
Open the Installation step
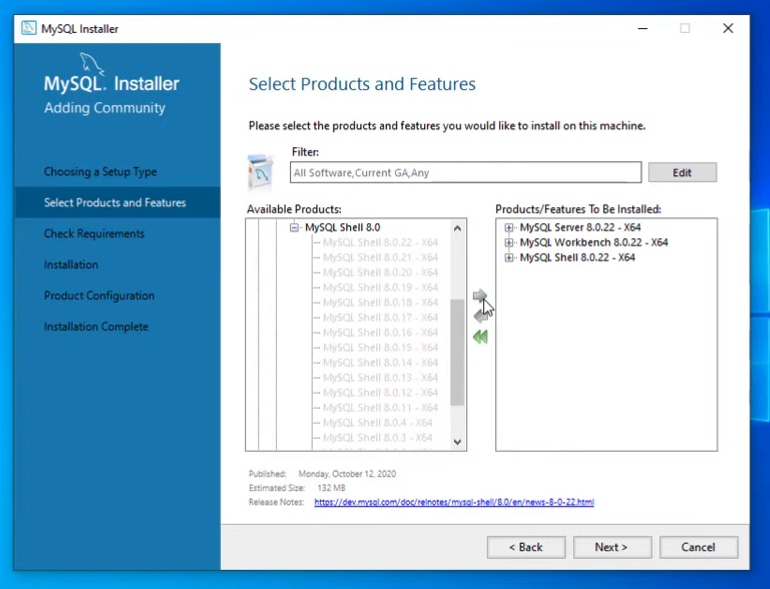[x=71, y=264]
